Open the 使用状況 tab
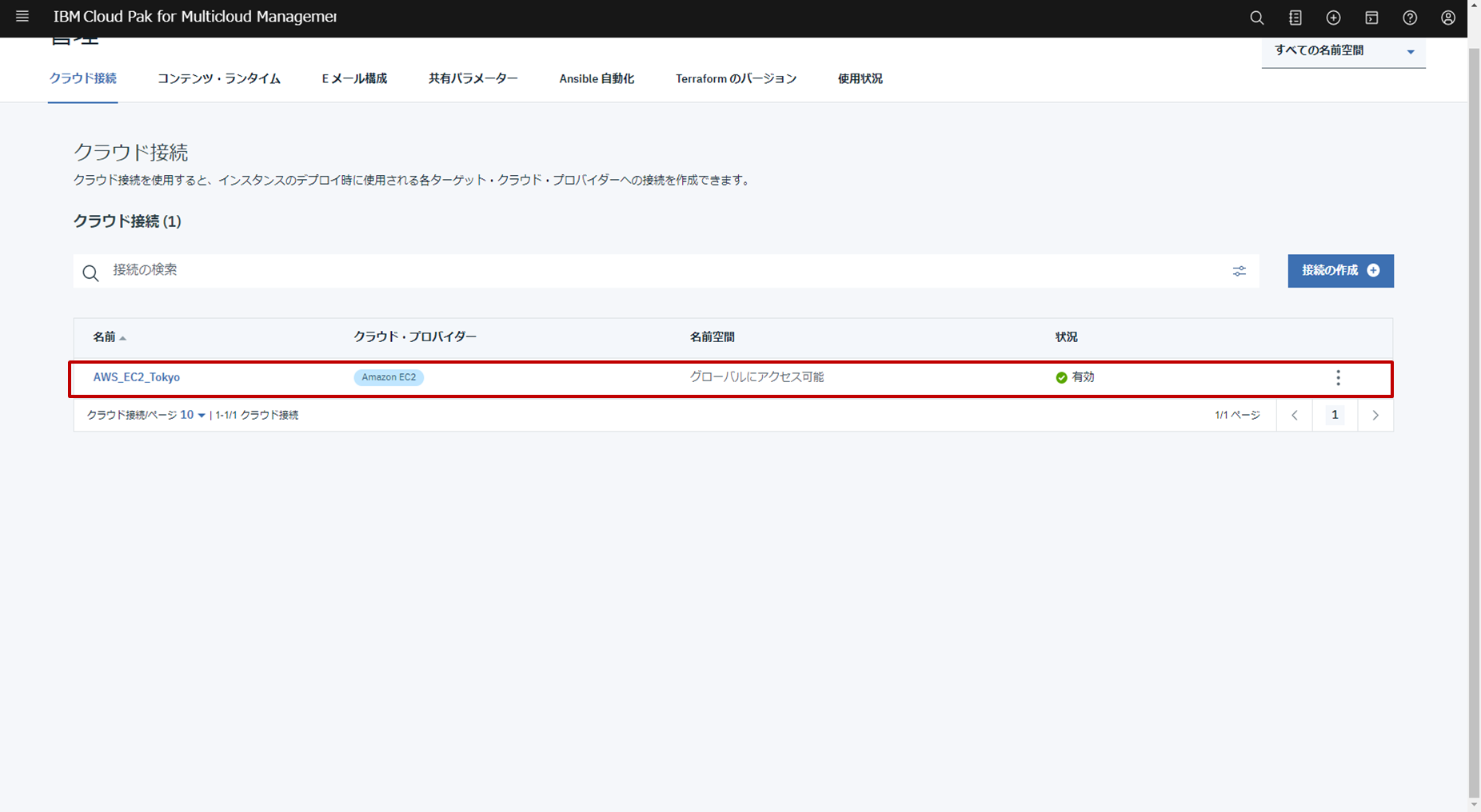This screenshot has height=812, width=1481. pos(860,78)
